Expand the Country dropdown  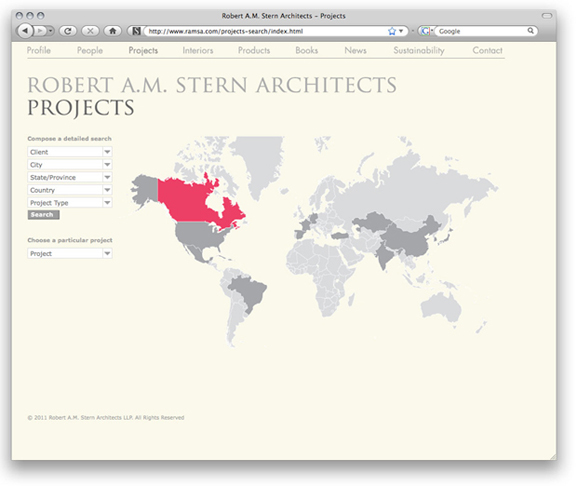pos(70,190)
